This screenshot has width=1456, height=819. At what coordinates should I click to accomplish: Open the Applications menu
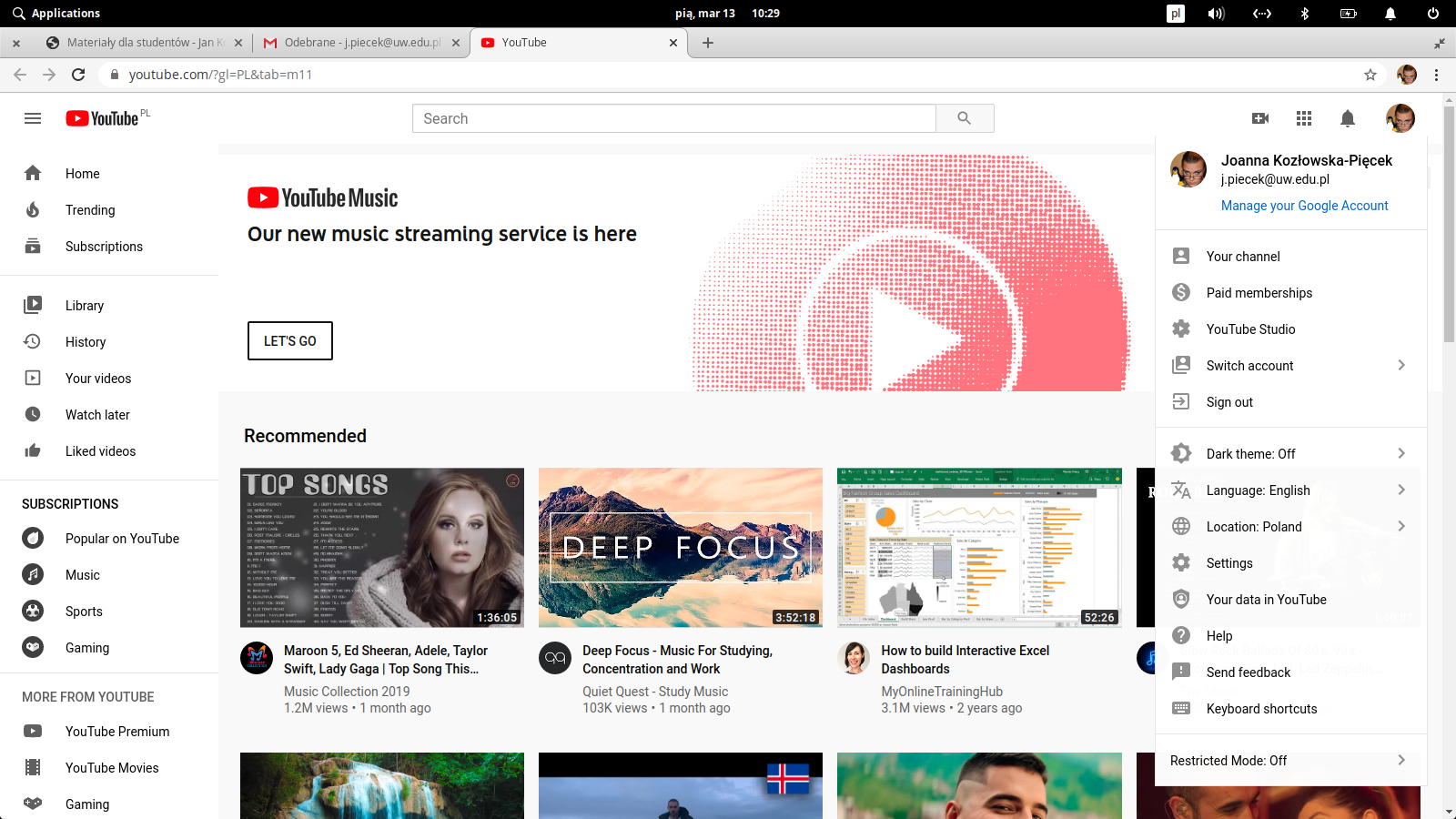[56, 13]
